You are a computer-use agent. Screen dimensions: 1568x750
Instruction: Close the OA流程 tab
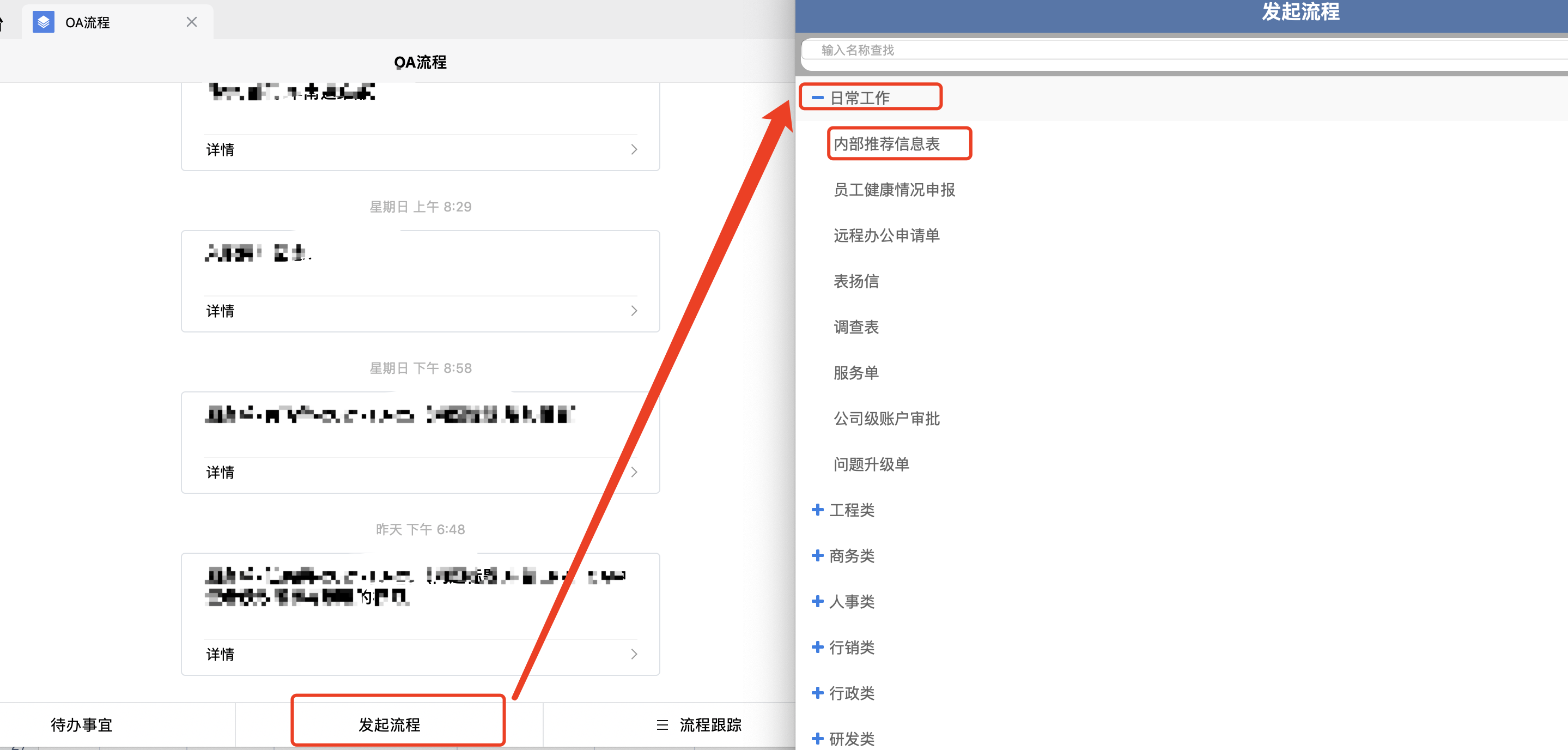pyautogui.click(x=192, y=22)
